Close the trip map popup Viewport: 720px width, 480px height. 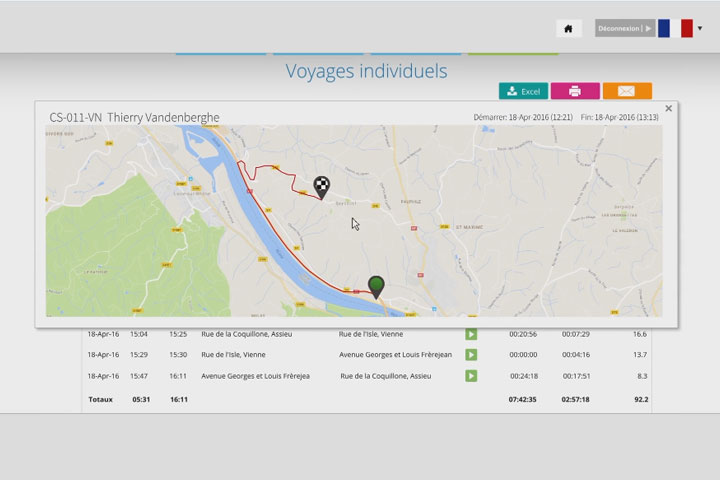click(669, 109)
